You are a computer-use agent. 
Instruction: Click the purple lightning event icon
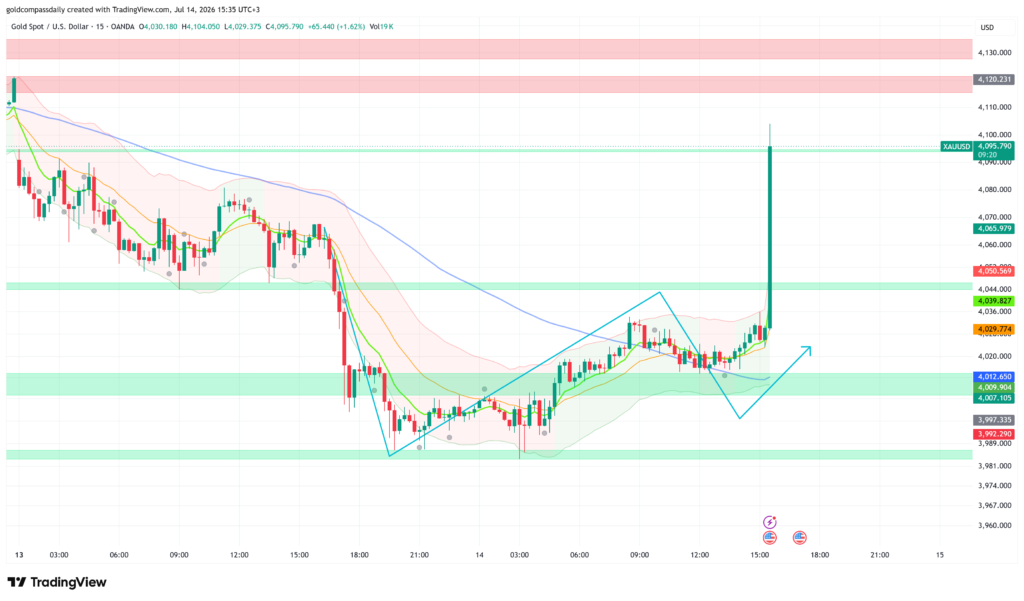tap(769, 522)
